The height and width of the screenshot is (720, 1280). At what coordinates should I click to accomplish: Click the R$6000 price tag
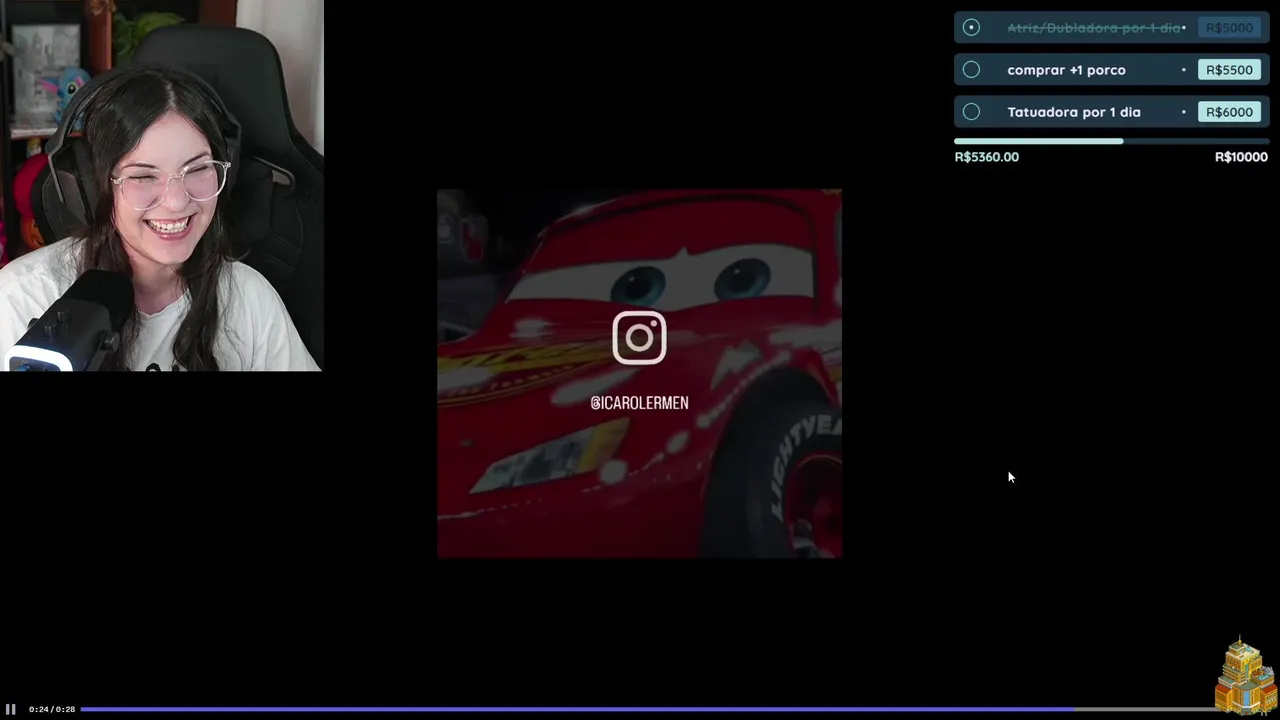(x=1229, y=112)
